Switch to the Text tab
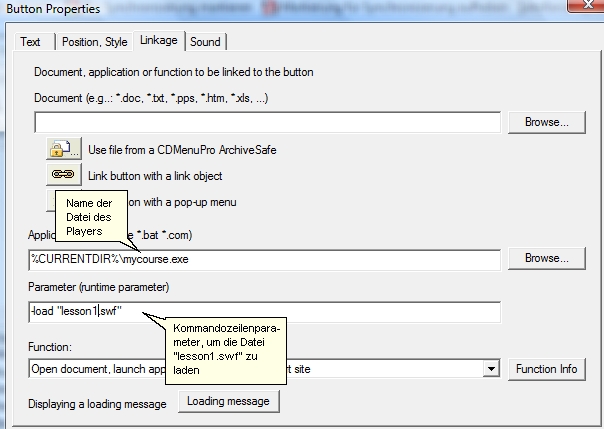 [x=31, y=42]
